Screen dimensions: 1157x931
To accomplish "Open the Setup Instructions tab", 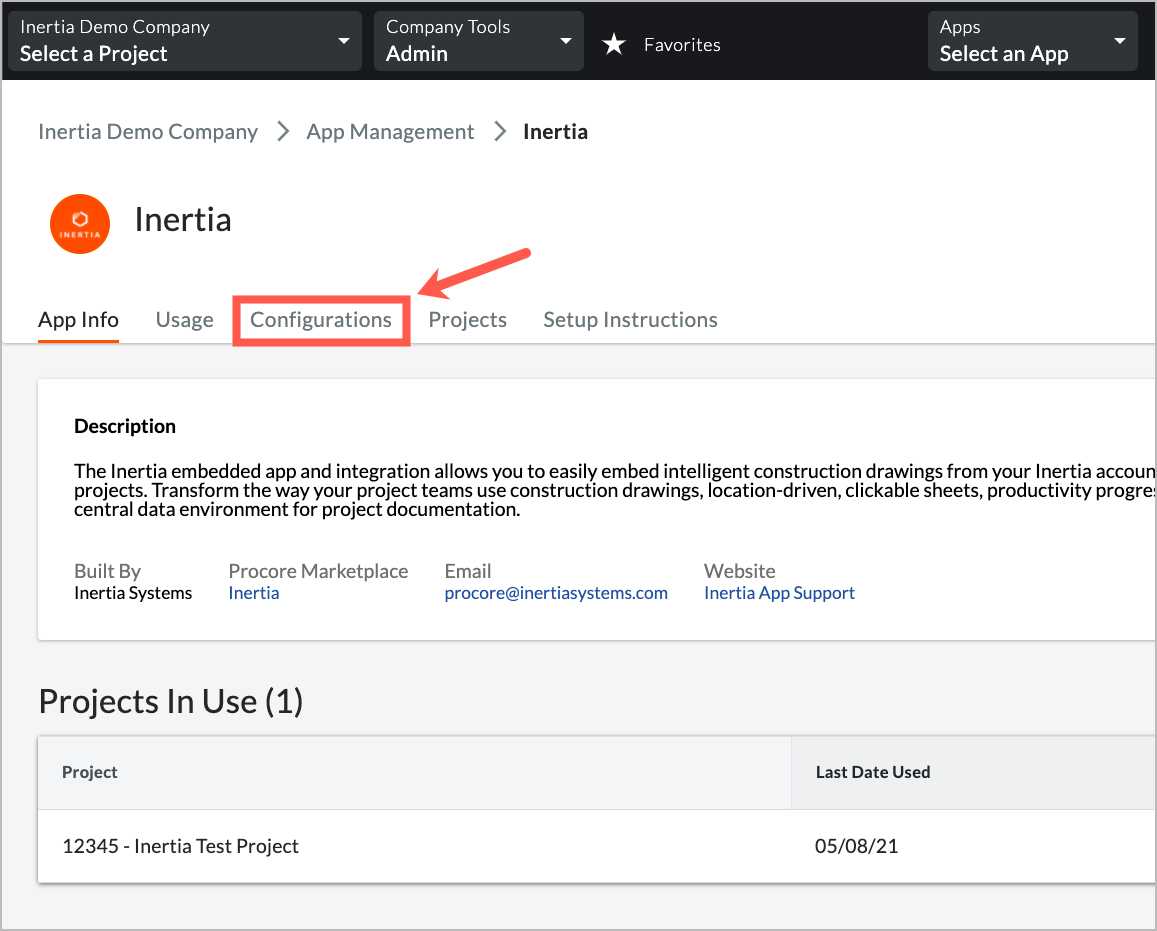I will 630,320.
